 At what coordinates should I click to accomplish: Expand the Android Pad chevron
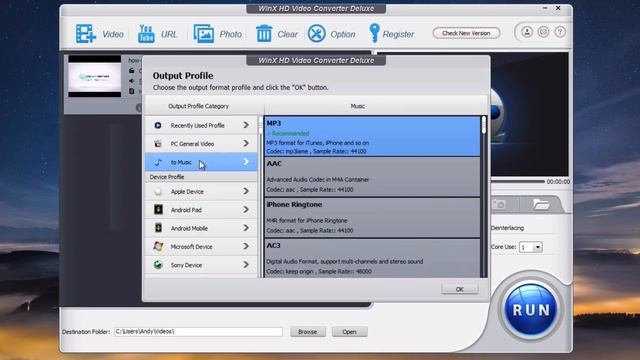tap(246, 209)
